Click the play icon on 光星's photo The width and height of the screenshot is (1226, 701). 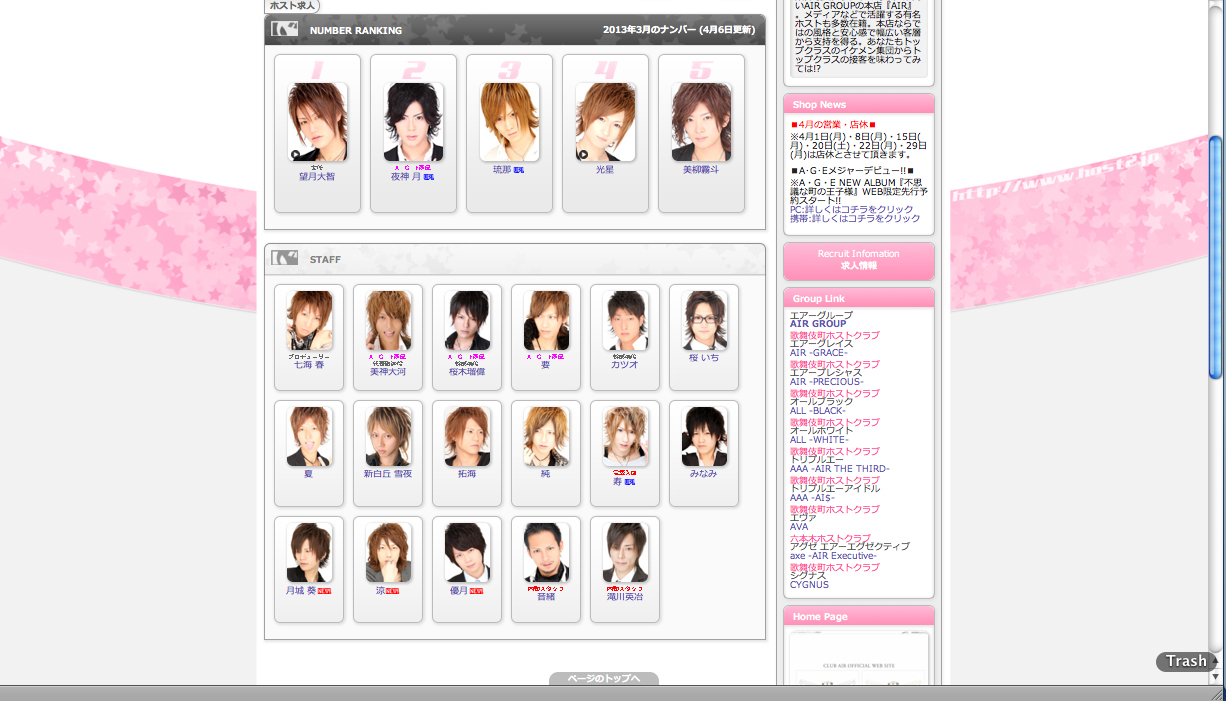click(x=583, y=155)
